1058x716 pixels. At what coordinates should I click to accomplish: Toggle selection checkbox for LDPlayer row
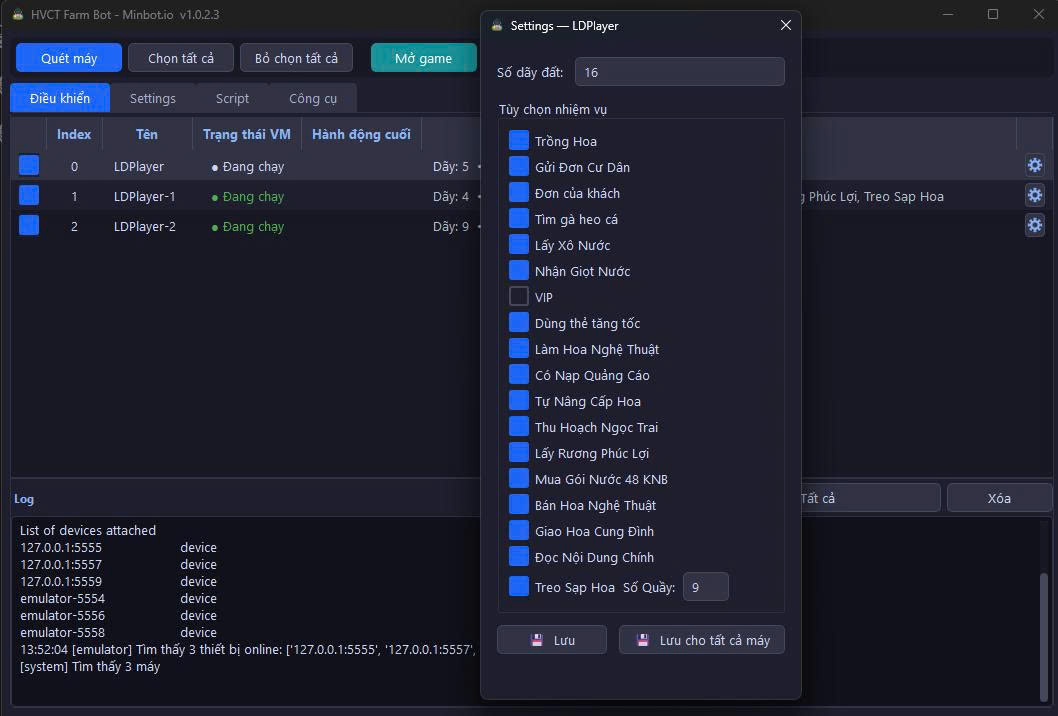(28, 165)
